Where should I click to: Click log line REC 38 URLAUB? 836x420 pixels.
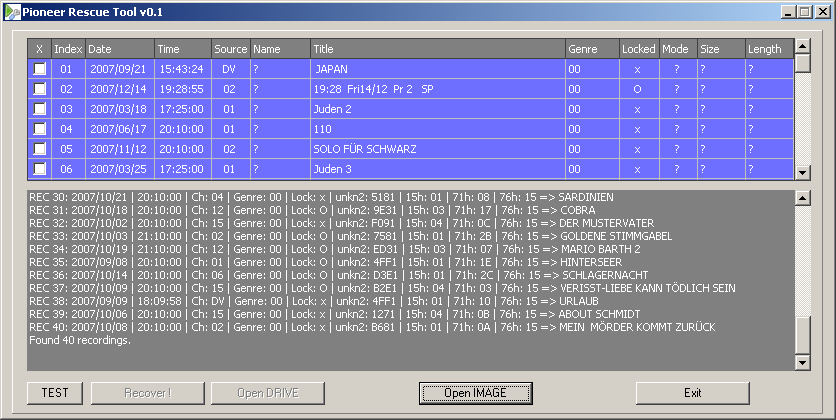314,301
